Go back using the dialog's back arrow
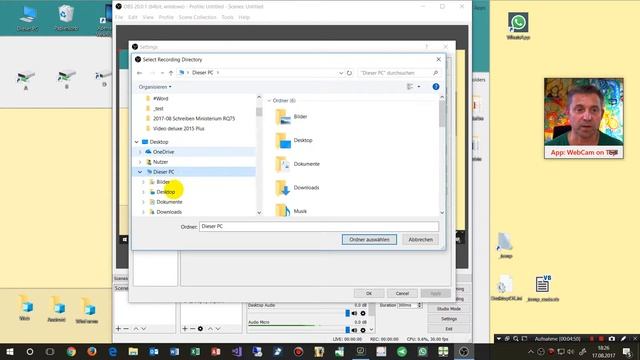The image size is (640, 360). [x=140, y=73]
